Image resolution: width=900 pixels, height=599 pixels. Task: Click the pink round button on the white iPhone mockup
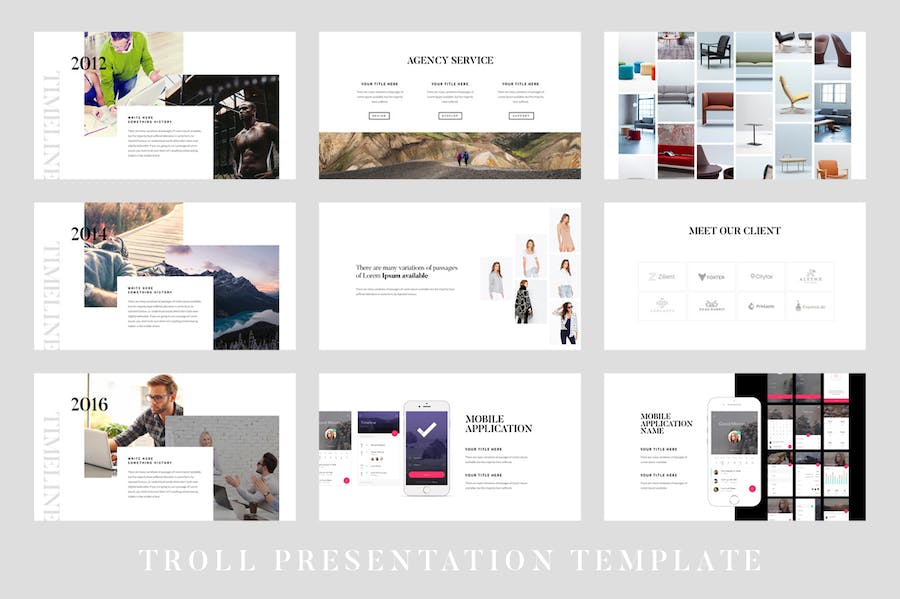tap(751, 488)
